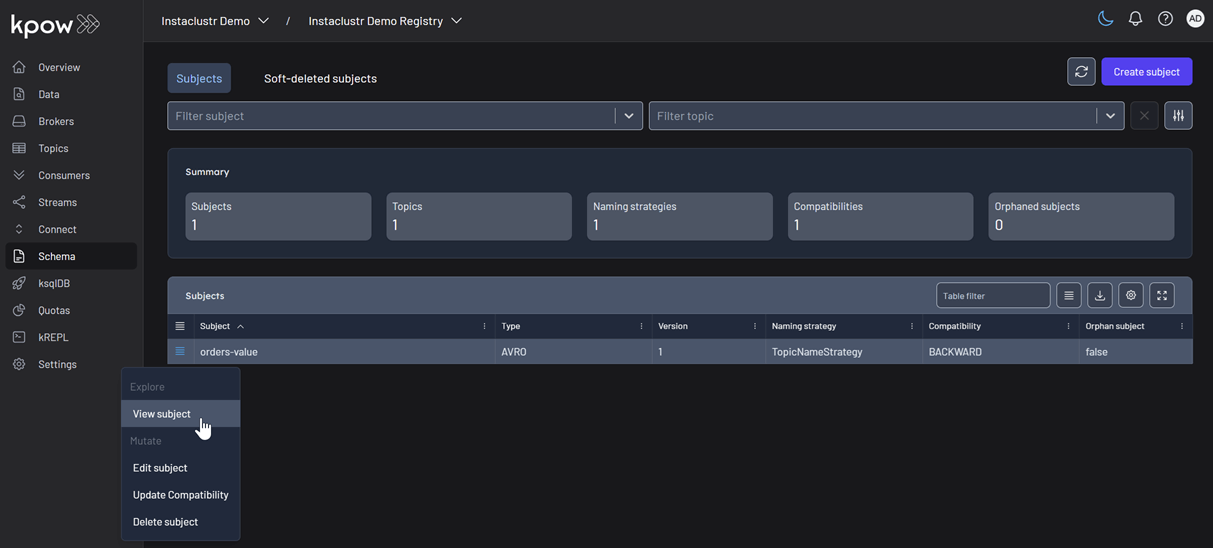This screenshot has width=1213, height=548.
Task: Open the notifications bell
Action: [1135, 19]
